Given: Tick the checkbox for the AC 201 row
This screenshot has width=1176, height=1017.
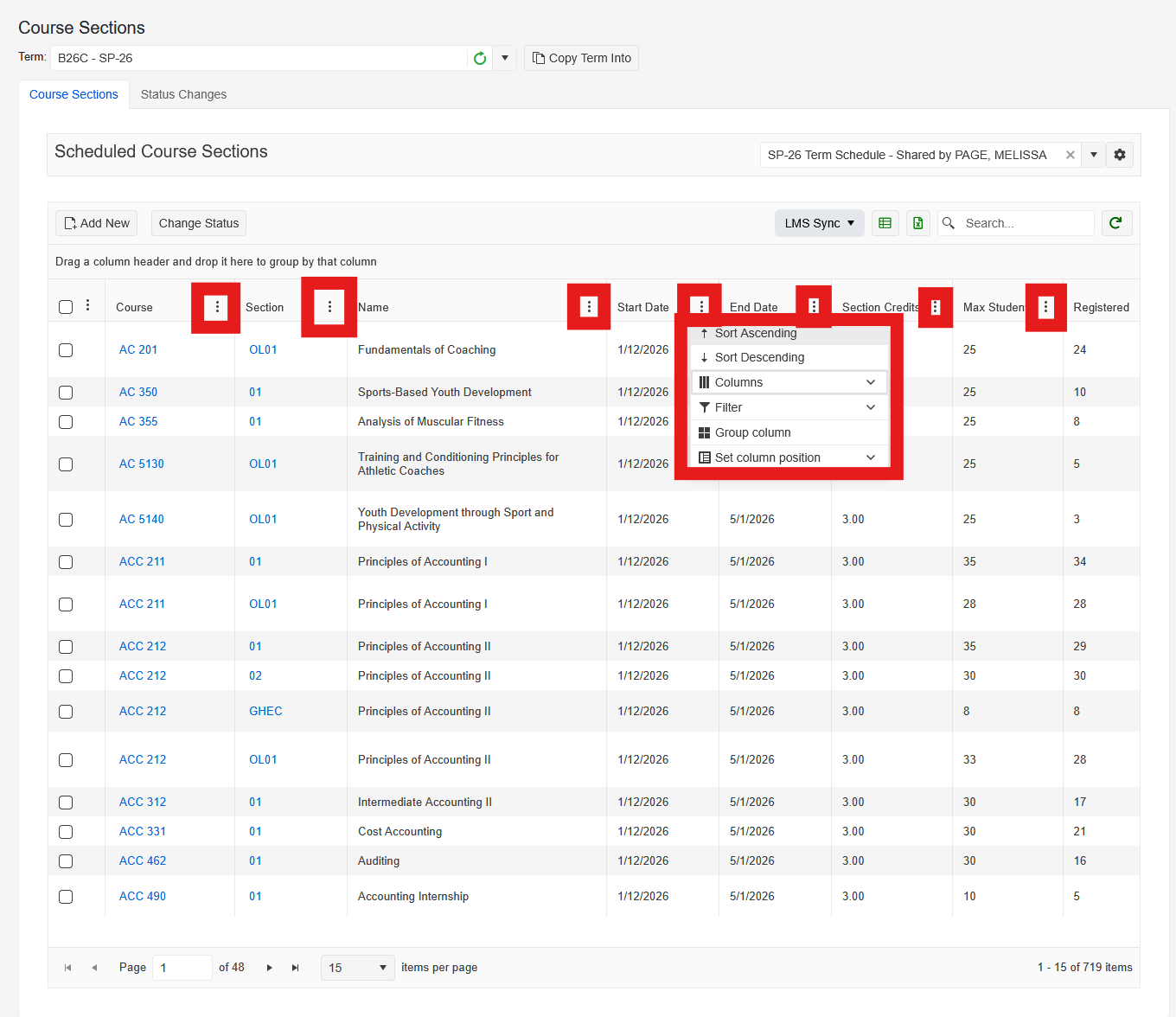Looking at the screenshot, I should [x=66, y=350].
